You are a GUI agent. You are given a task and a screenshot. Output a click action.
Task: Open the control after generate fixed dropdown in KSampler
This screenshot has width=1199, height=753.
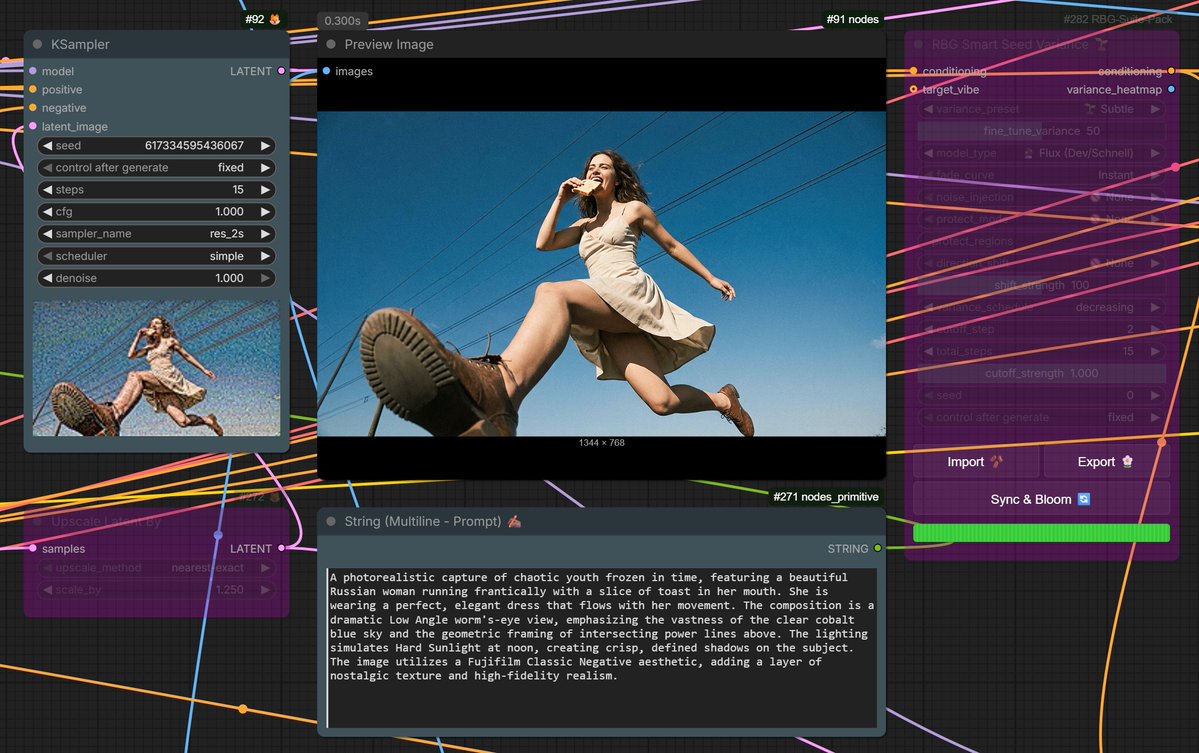click(x=156, y=167)
